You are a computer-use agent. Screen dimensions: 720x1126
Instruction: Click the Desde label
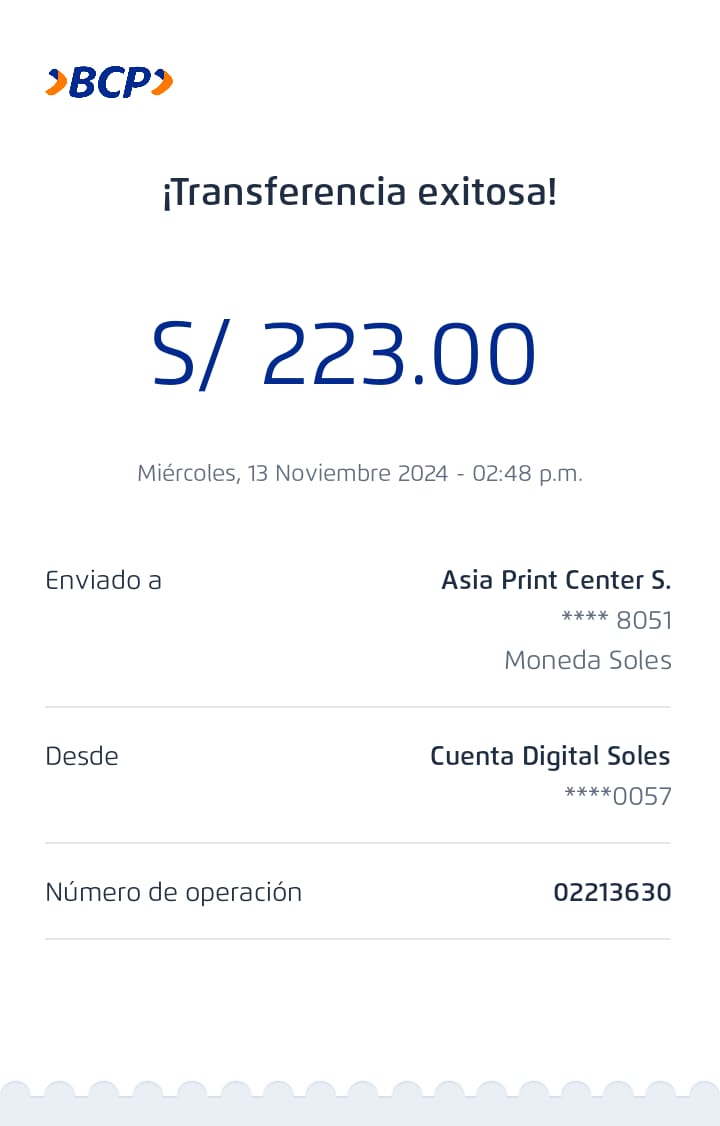pyautogui.click(x=82, y=756)
